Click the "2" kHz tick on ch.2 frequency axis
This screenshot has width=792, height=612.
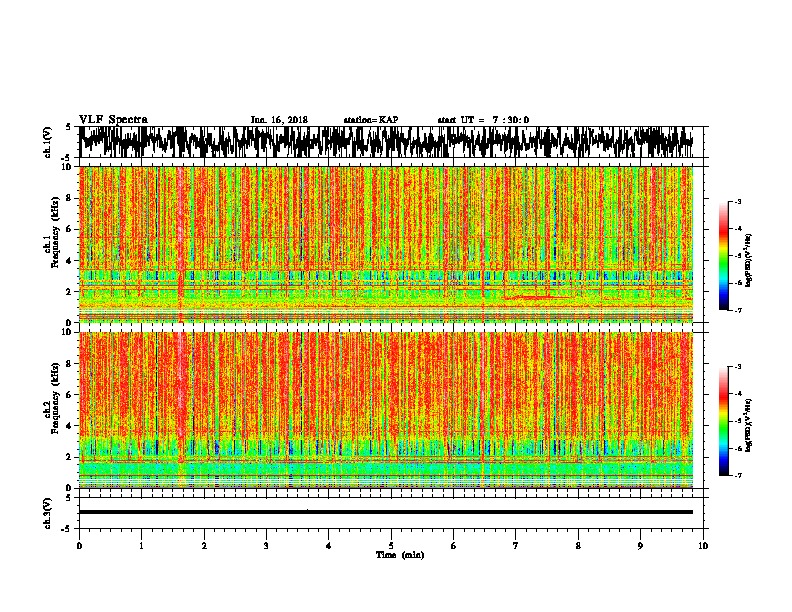pyautogui.click(x=71, y=457)
